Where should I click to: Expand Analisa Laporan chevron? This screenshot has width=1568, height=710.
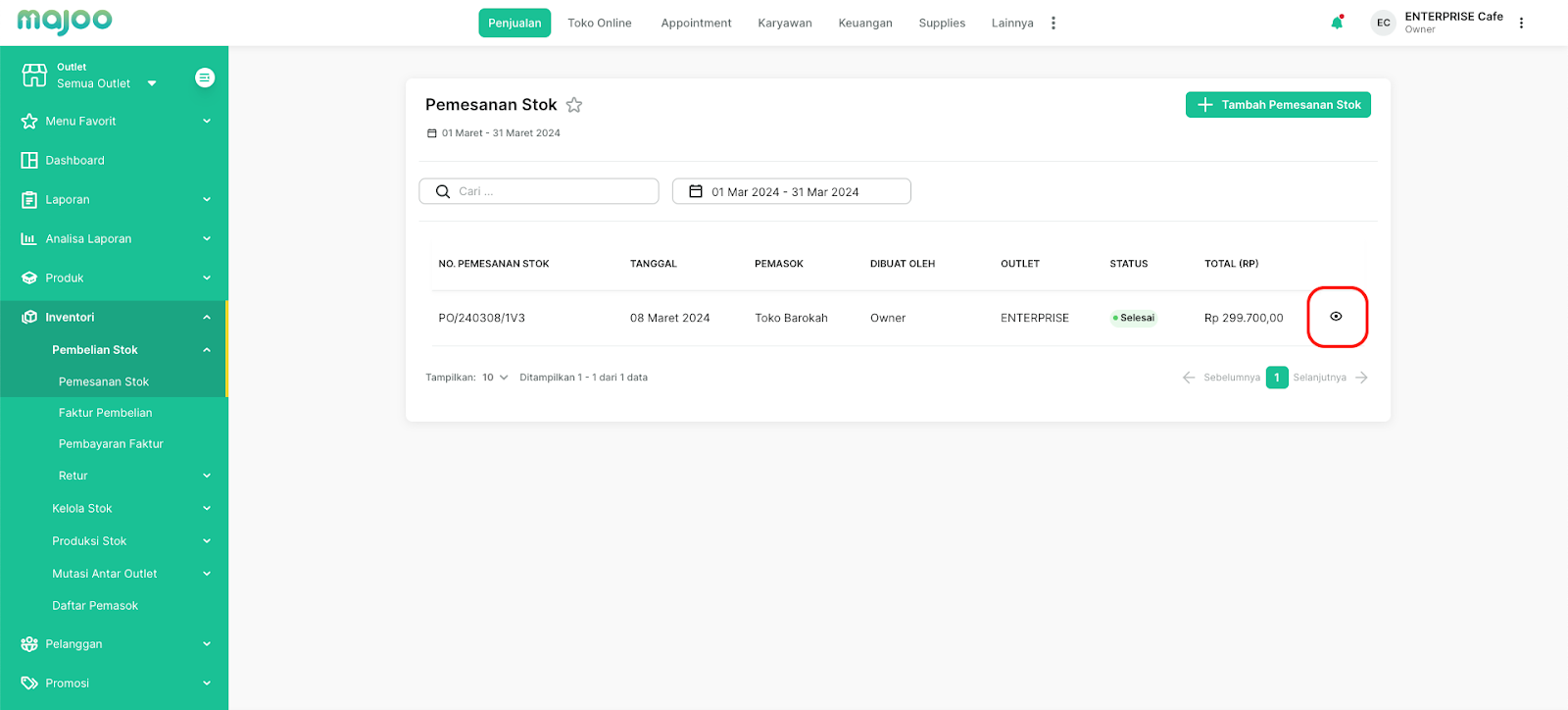tap(207, 239)
